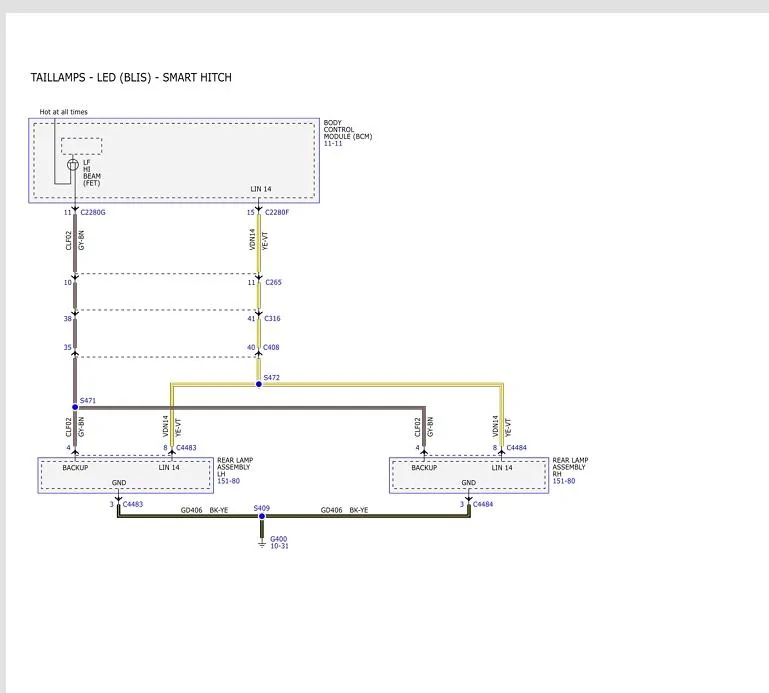Click the C316 connector label

click(273, 319)
